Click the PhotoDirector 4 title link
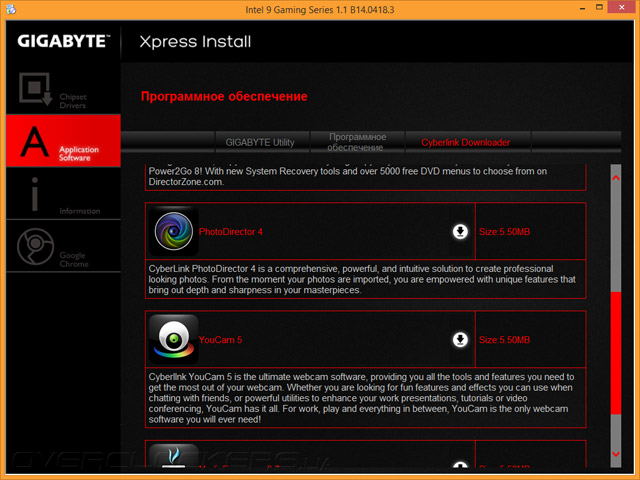Image resolution: width=640 pixels, height=480 pixels. point(231,232)
